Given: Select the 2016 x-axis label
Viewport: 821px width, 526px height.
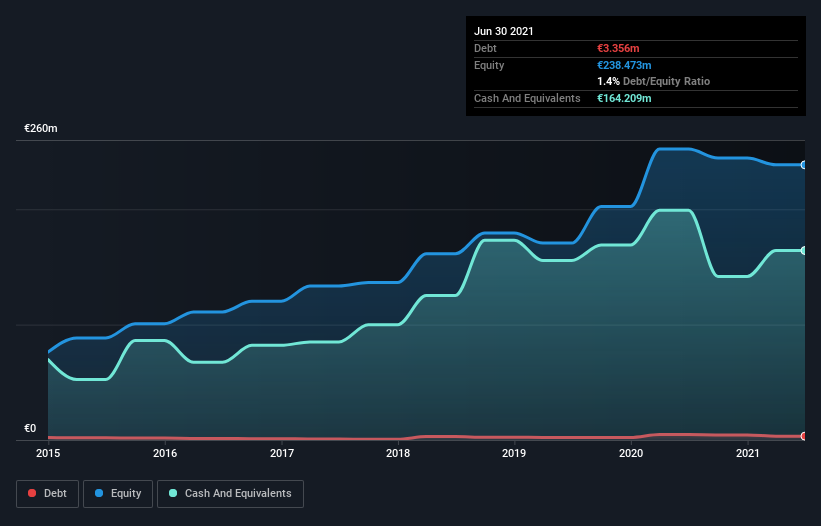Looking at the screenshot, I should (x=165, y=454).
